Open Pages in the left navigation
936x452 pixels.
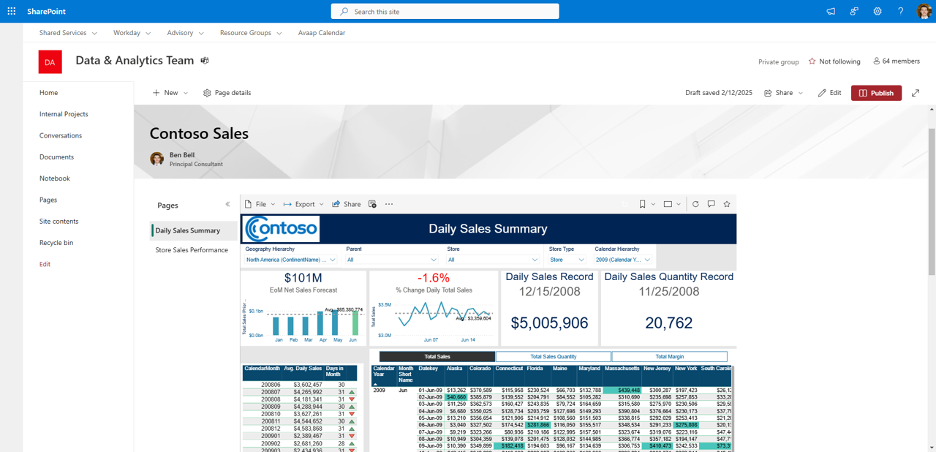click(48, 200)
